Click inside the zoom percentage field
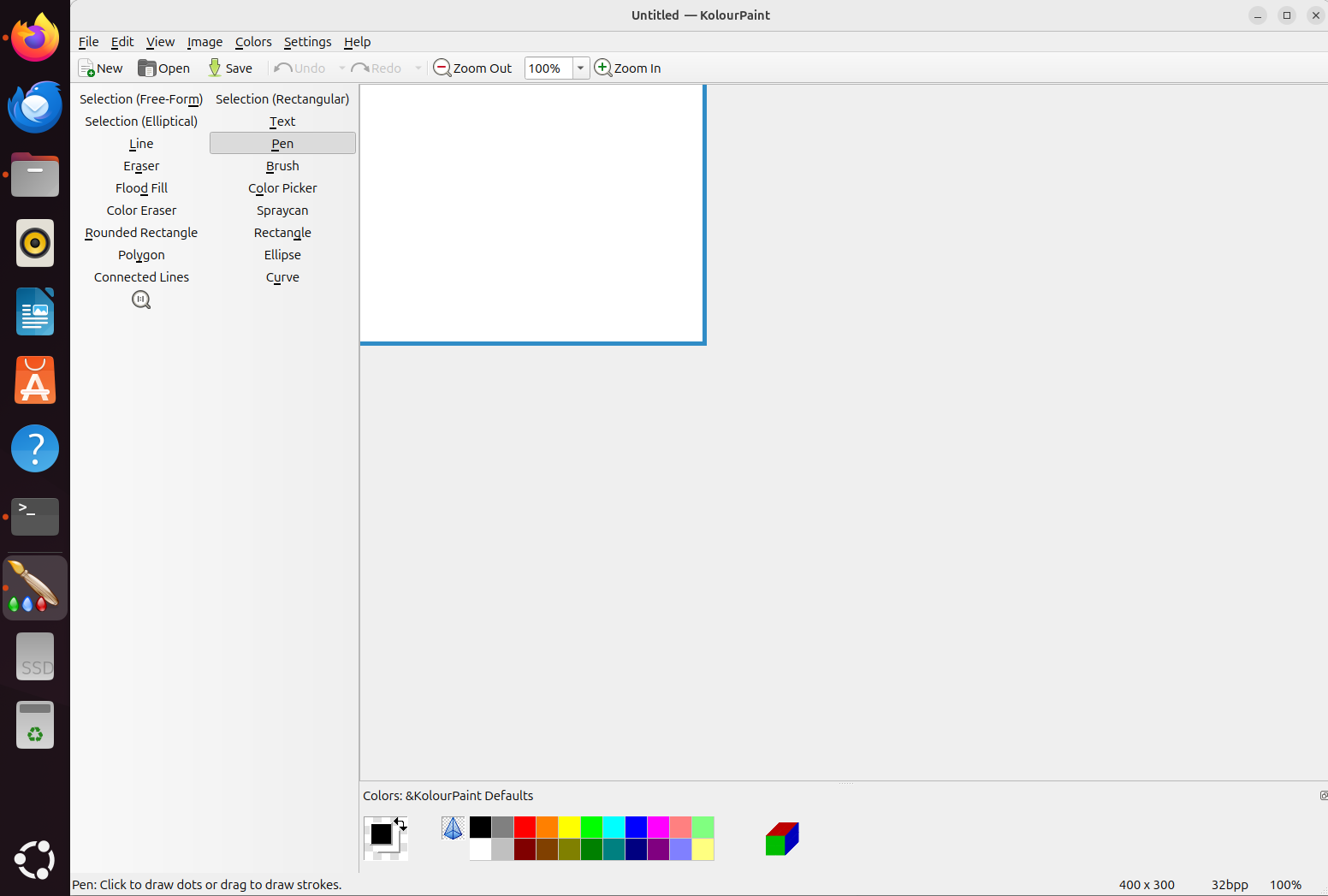Screen dimensions: 1328x896 [548, 68]
